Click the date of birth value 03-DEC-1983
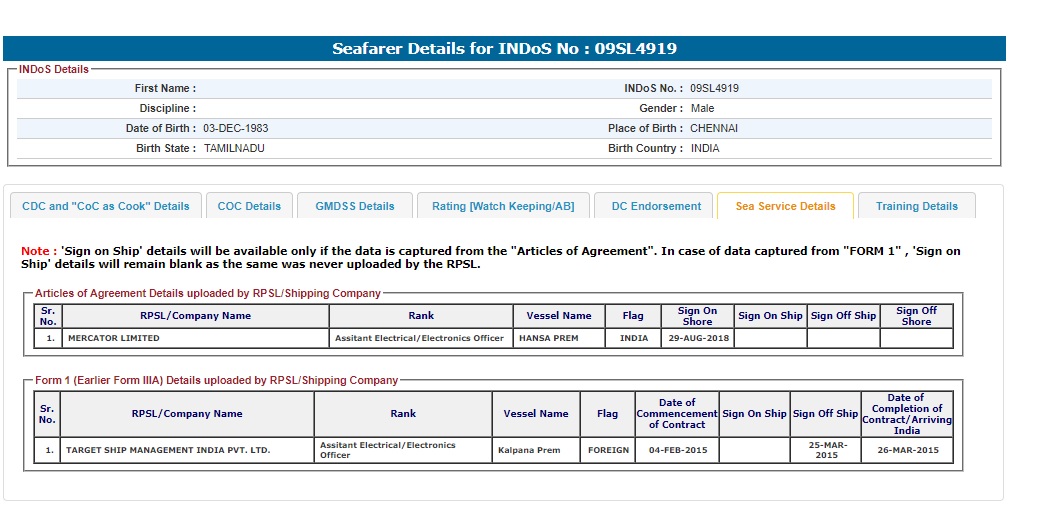1049x511 pixels. click(235, 128)
